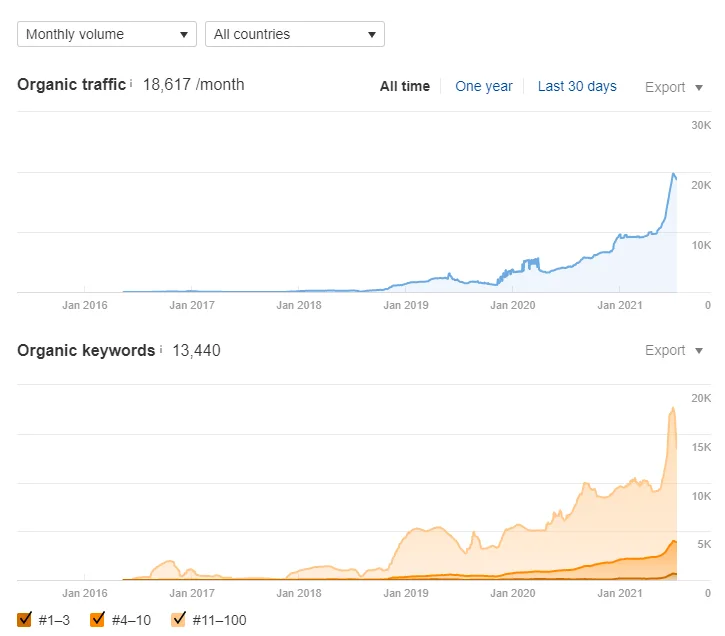The height and width of the screenshot is (636, 725).
Task: Click the Organic keywords heading
Action: coord(86,350)
